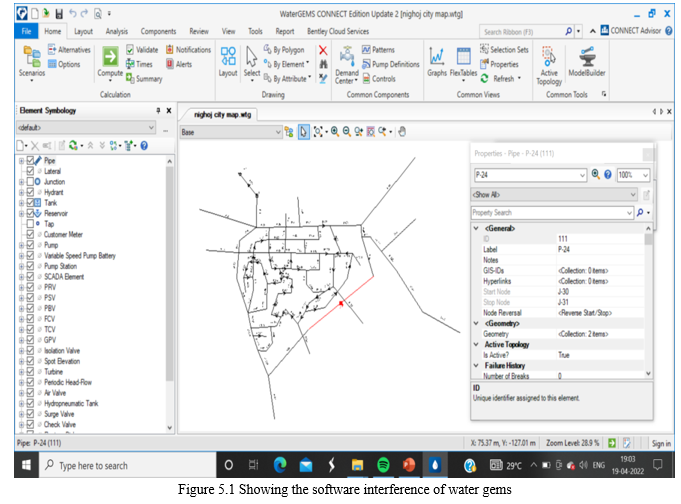The height and width of the screenshot is (504, 681).
Task: Open Controls component
Action: coord(379,79)
